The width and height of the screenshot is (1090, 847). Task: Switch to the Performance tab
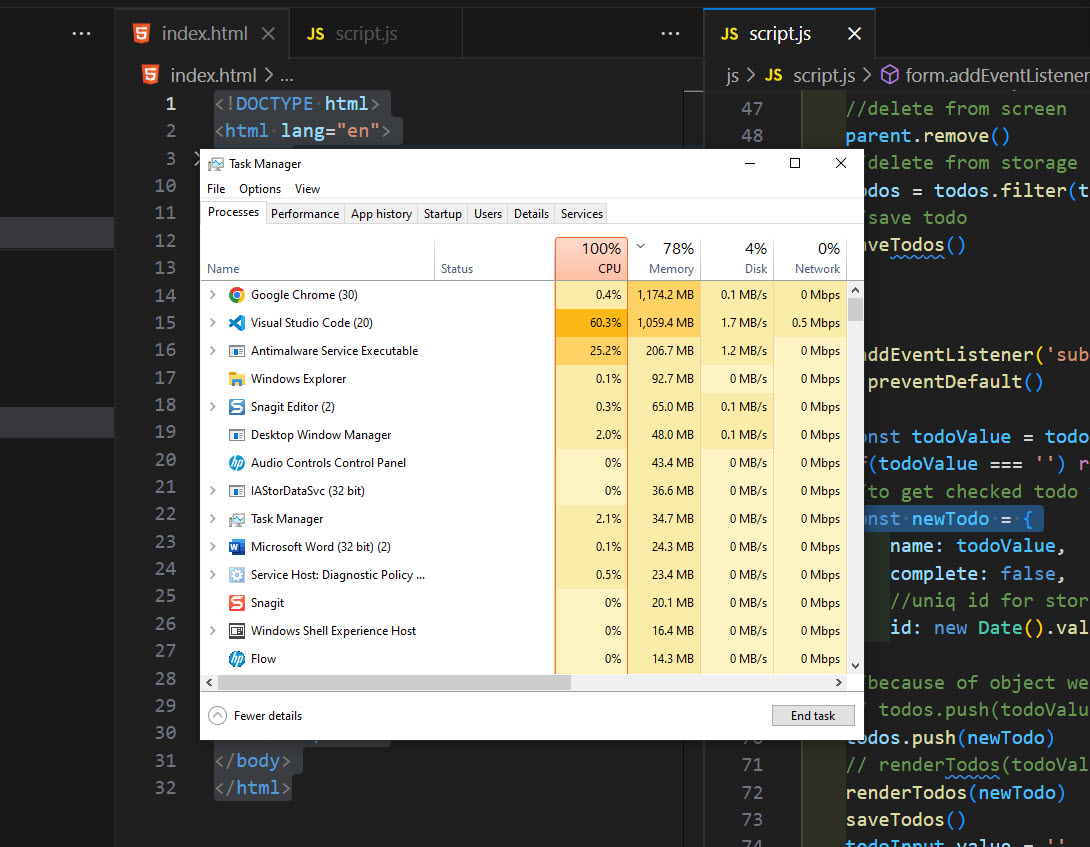[x=305, y=213]
